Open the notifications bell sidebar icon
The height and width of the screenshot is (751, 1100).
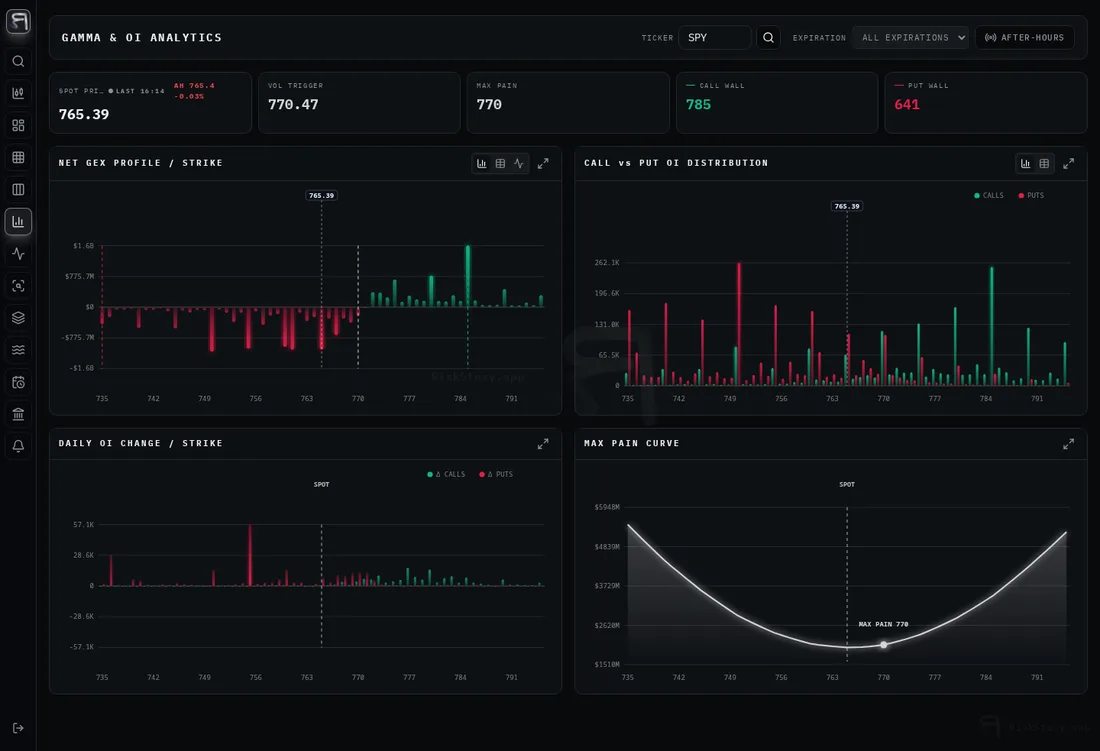coord(18,446)
